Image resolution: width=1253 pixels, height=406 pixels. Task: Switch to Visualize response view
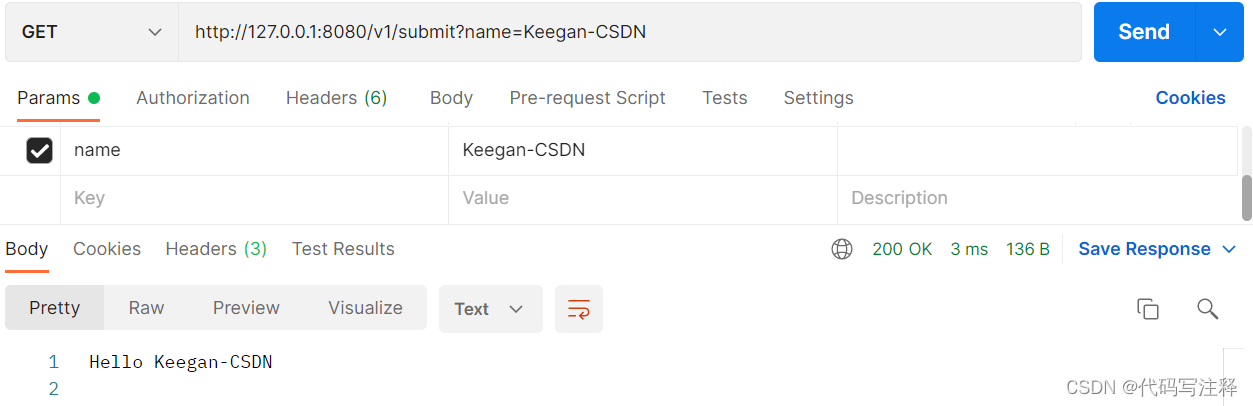(x=365, y=308)
